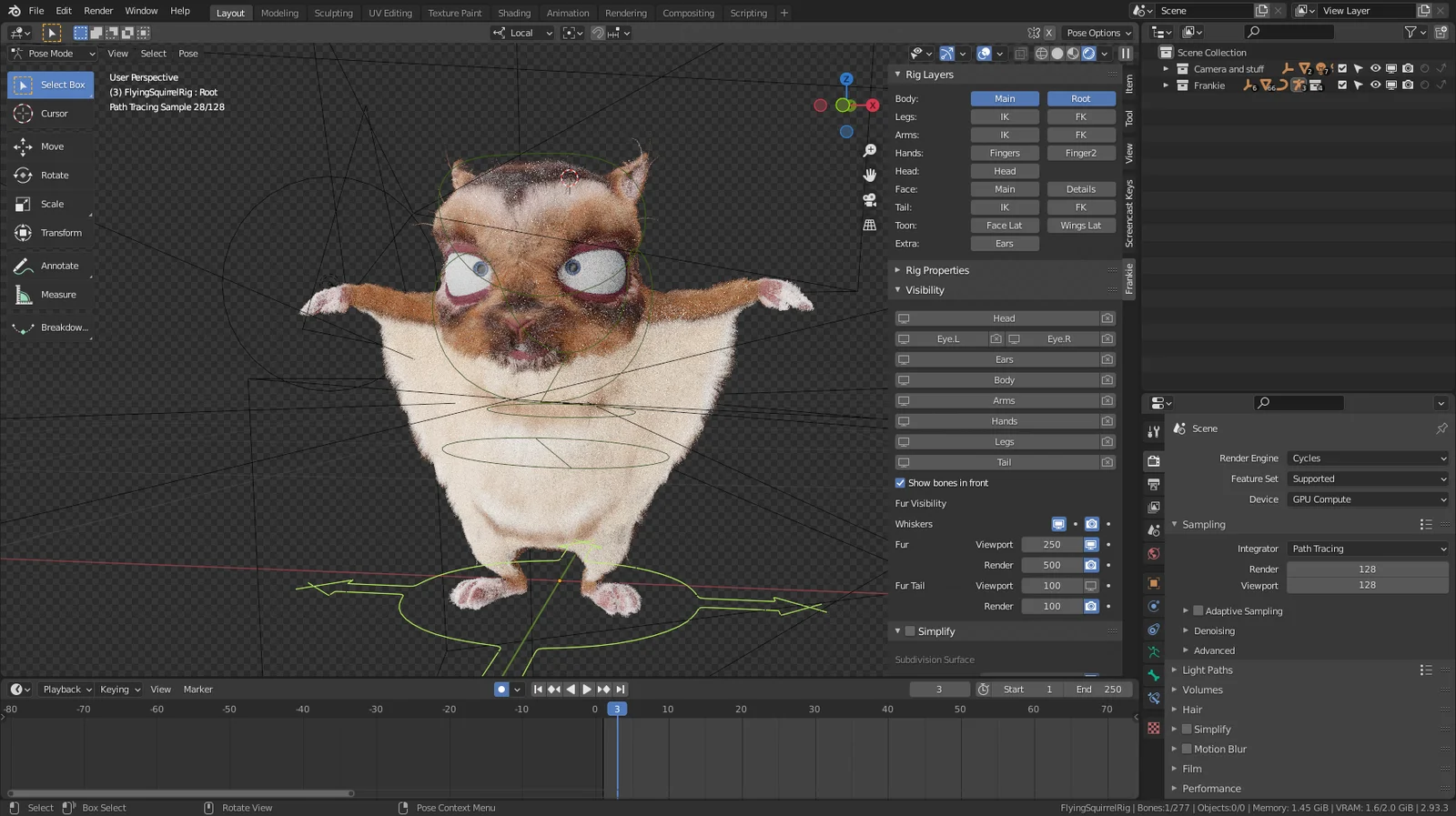Play animation forward
1456x816 pixels.
(x=587, y=690)
